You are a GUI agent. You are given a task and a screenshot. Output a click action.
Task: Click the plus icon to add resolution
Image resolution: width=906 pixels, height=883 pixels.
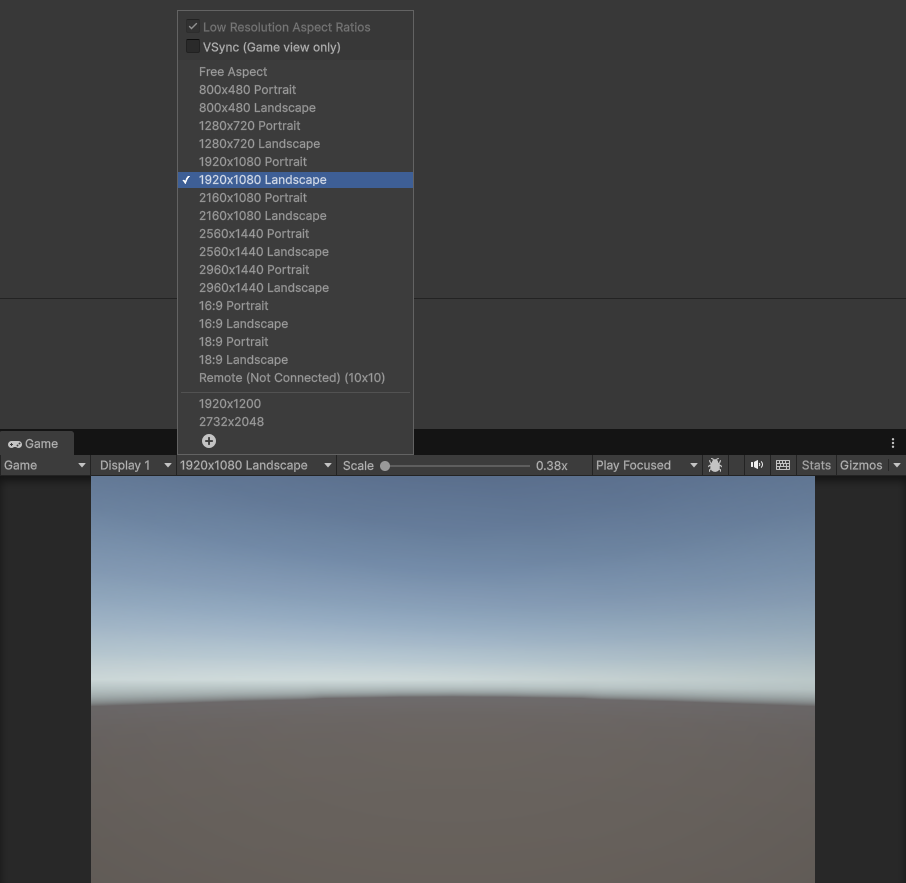209,441
